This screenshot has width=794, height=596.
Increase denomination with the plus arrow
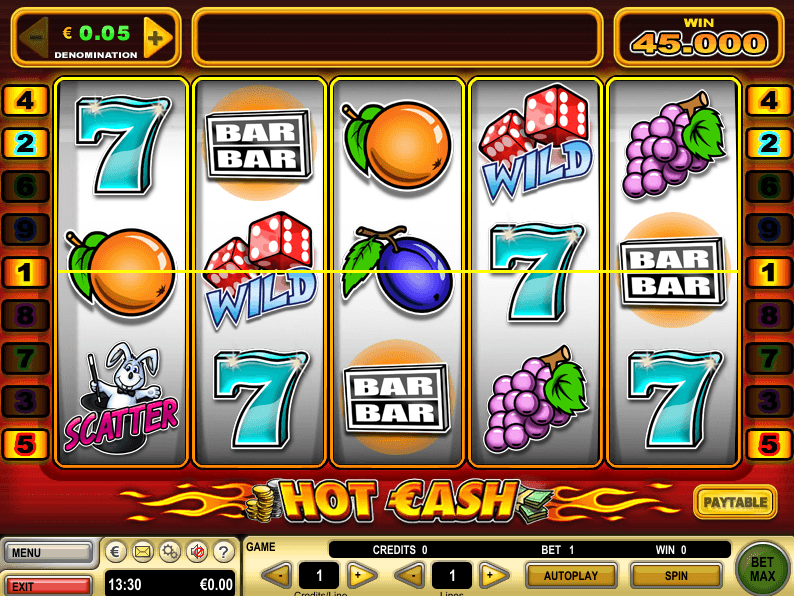[x=157, y=38]
